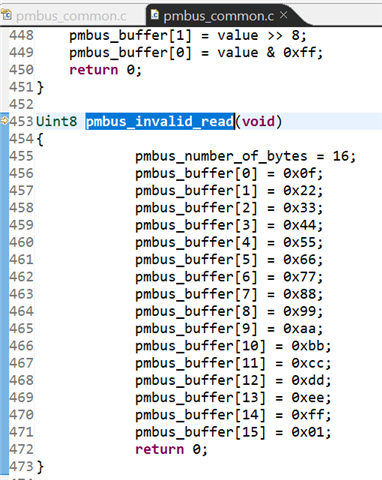Click the 'pmbus_buffer[15] = 0x01;' line
Viewport: 382px width, 480px height.
(233, 432)
